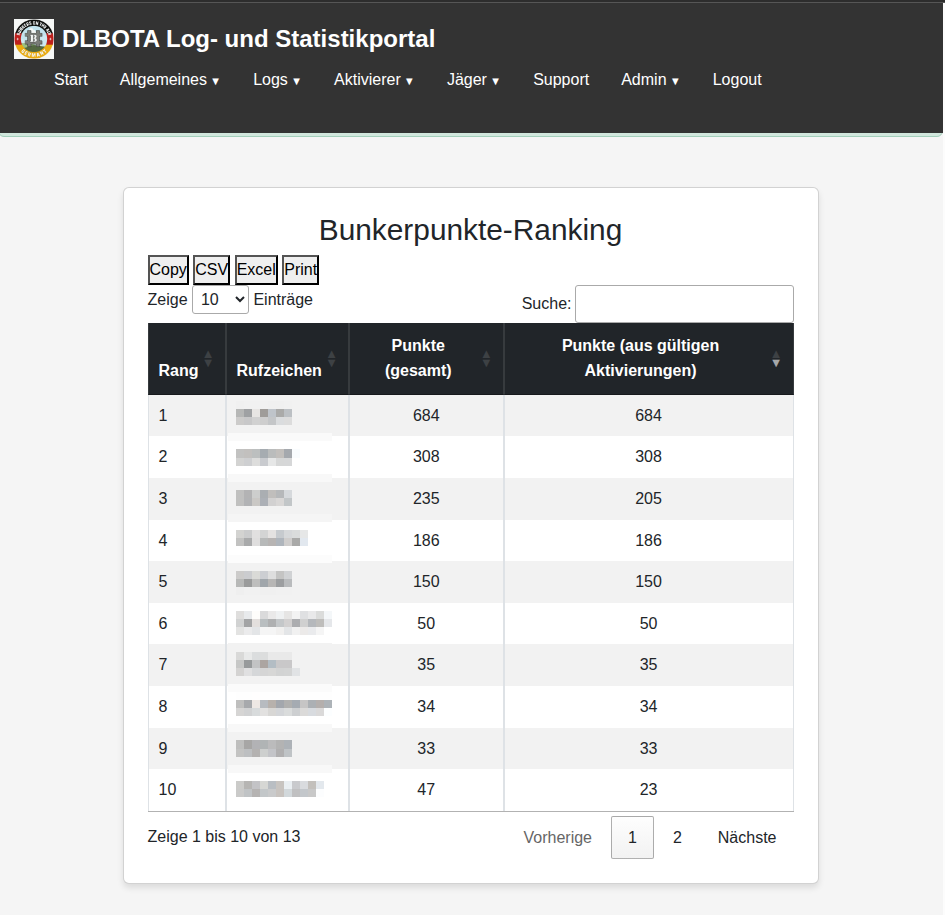Export the ranking as CSV

tap(211, 269)
